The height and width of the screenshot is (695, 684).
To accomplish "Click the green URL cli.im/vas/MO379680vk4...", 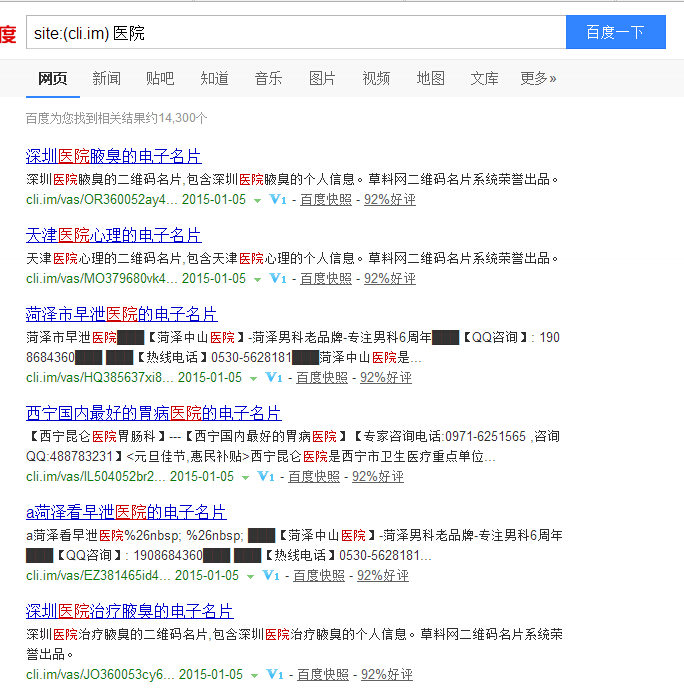I will pos(102,278).
